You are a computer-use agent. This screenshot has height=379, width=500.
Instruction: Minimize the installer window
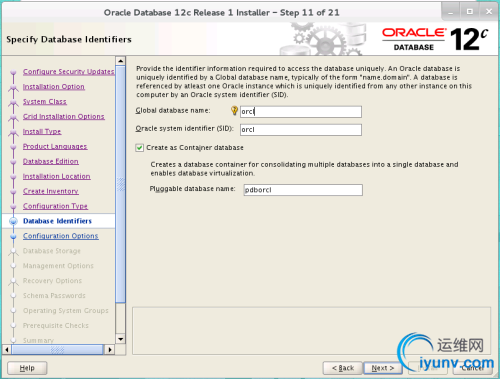pyautogui.click(x=451, y=12)
